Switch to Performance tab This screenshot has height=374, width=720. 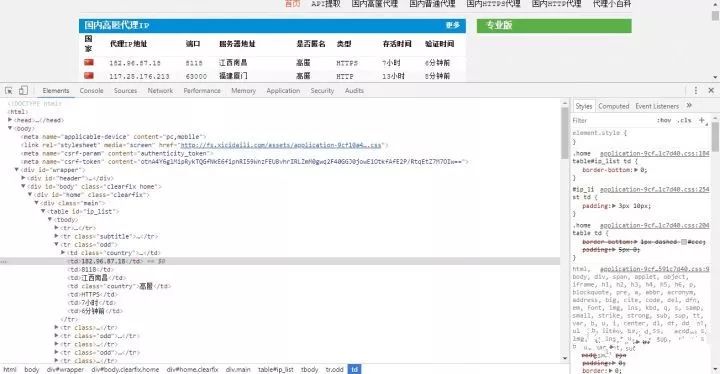202,91
